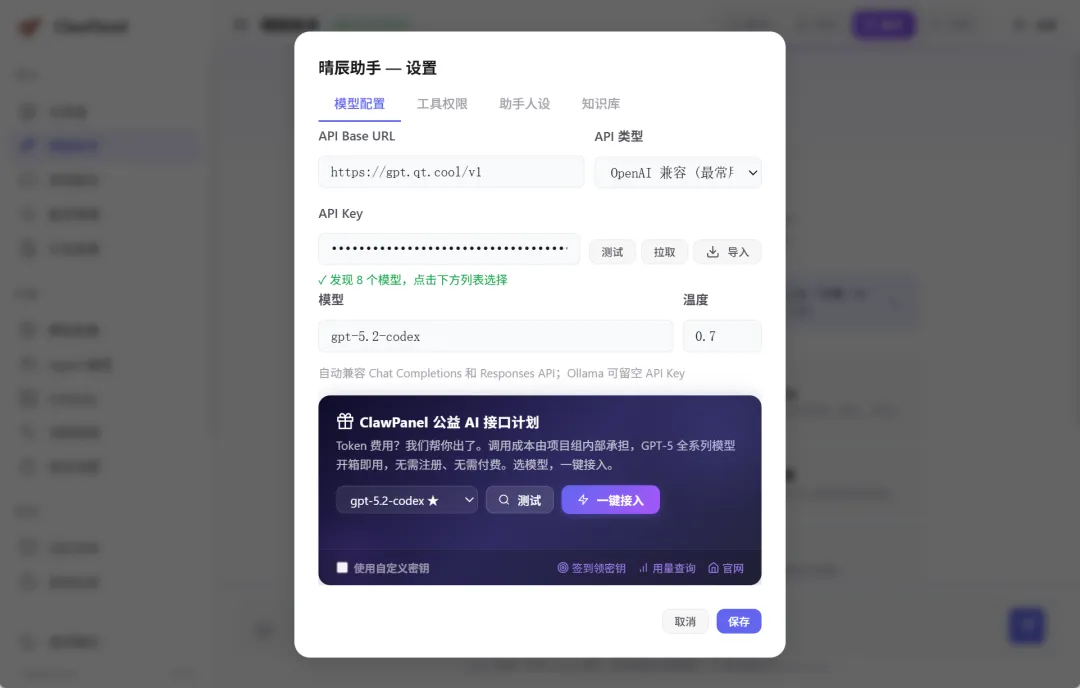Click the magnifier icon on the banner 测试 button

pos(504,499)
